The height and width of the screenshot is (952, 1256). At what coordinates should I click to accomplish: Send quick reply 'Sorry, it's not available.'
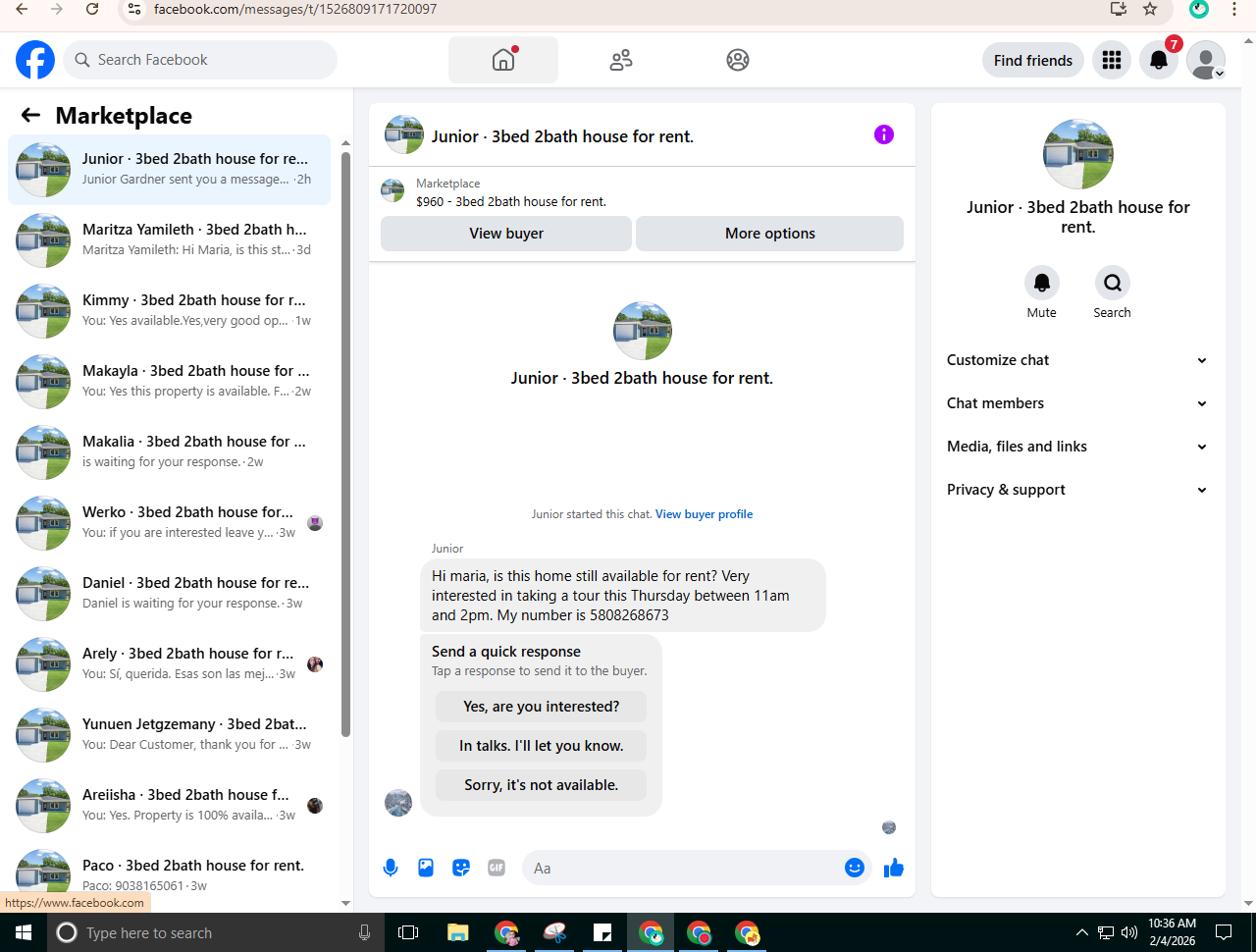[542, 785]
